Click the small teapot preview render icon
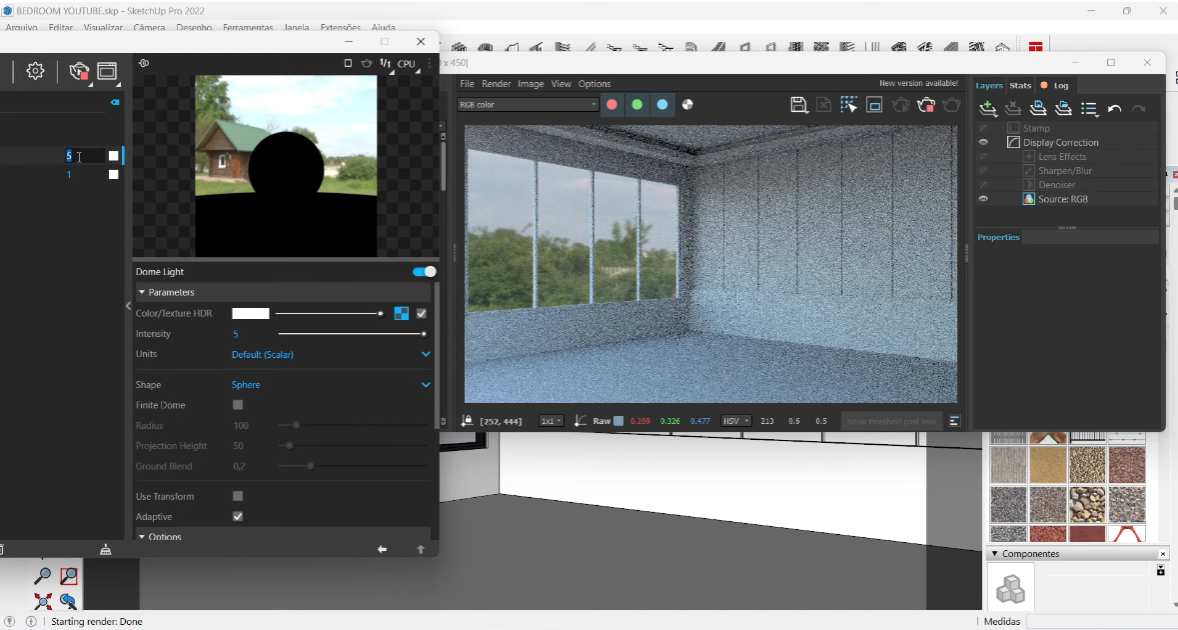Screen dimensions: 1178x630 point(367,64)
